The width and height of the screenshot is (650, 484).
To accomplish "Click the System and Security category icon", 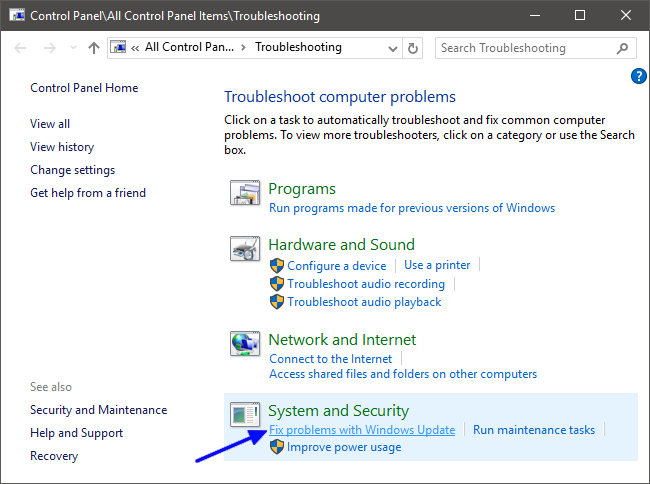I will coord(245,414).
